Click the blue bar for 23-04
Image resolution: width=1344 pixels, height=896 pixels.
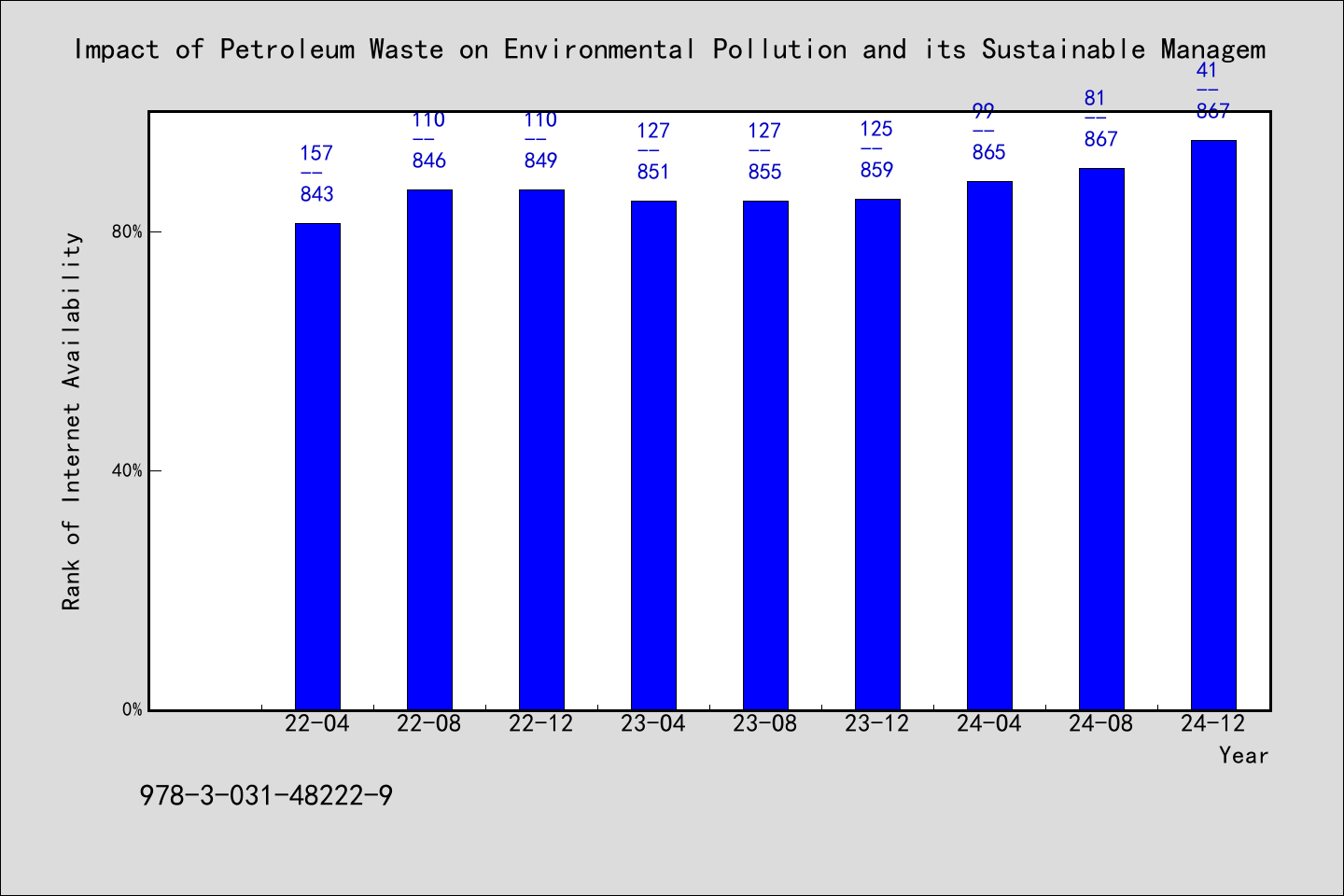tap(653, 455)
